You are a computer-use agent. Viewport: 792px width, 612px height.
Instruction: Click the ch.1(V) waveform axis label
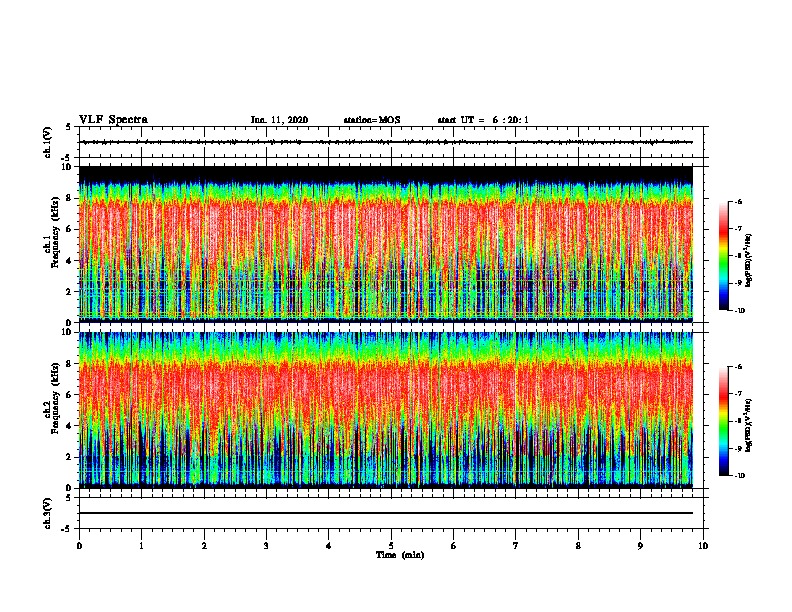tap(48, 142)
